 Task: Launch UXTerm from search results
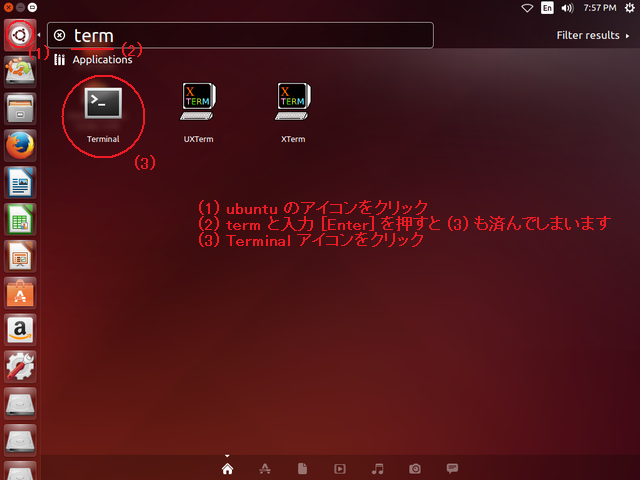(198, 113)
